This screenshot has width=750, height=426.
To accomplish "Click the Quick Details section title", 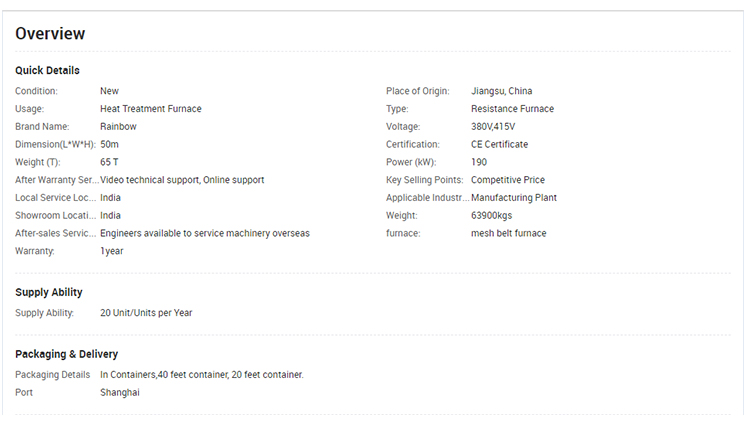I will click(x=47, y=71).
